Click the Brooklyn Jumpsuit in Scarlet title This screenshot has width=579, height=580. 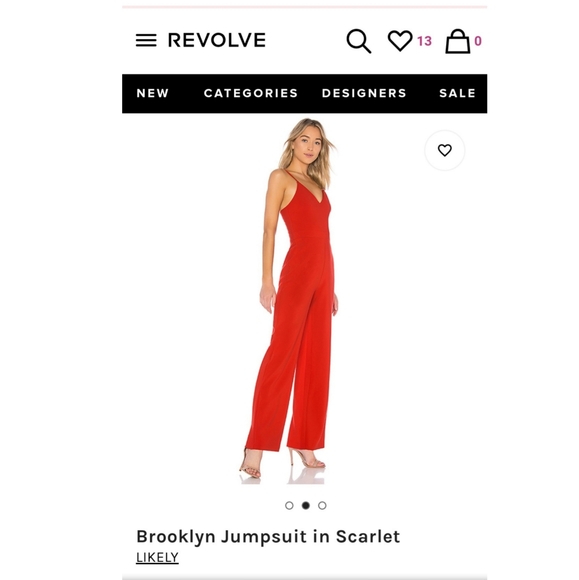click(x=268, y=537)
